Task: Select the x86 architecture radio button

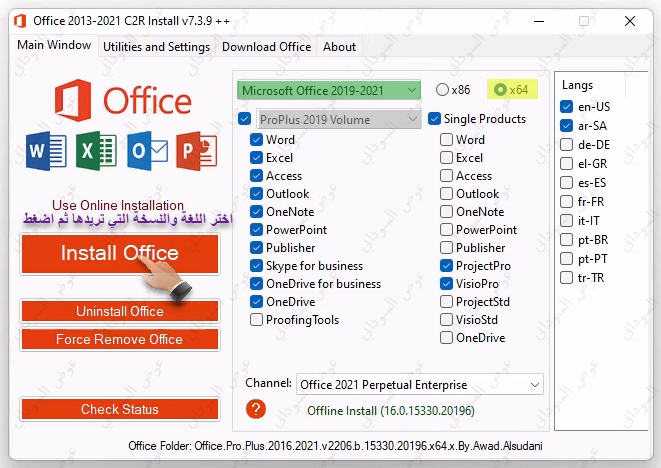Action: tap(442, 89)
